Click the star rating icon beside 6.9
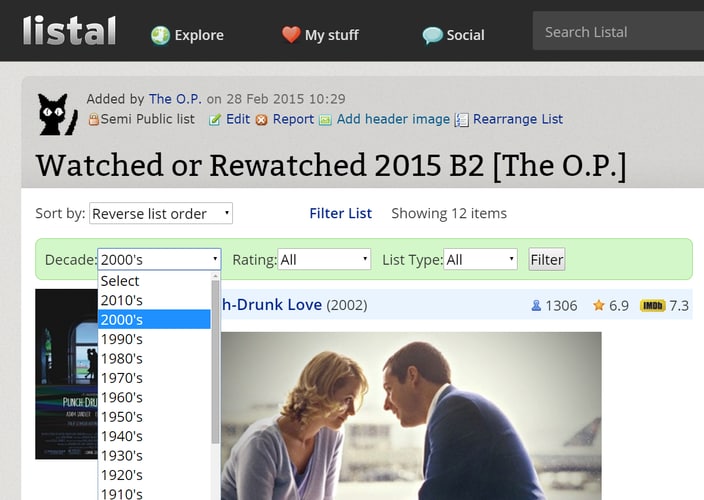The width and height of the screenshot is (704, 500). click(x=598, y=306)
